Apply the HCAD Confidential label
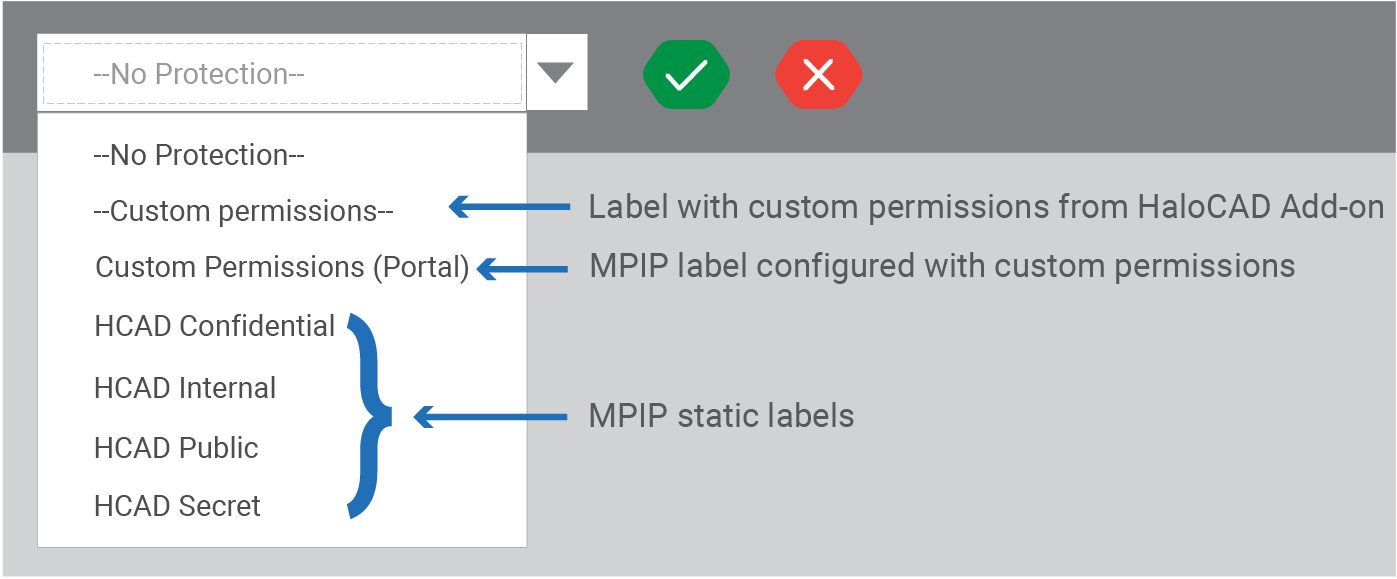1397x579 pixels. [x=214, y=326]
